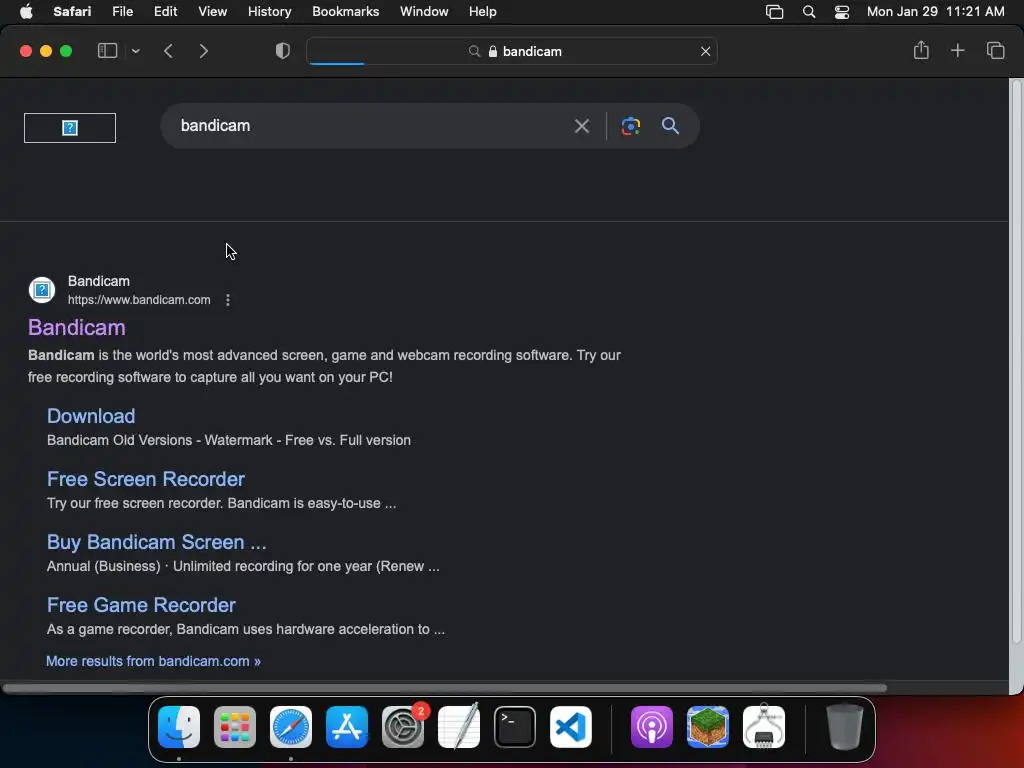Screen dimensions: 1024x768
Task: Click Safari icon in the Dock
Action: coord(291,727)
